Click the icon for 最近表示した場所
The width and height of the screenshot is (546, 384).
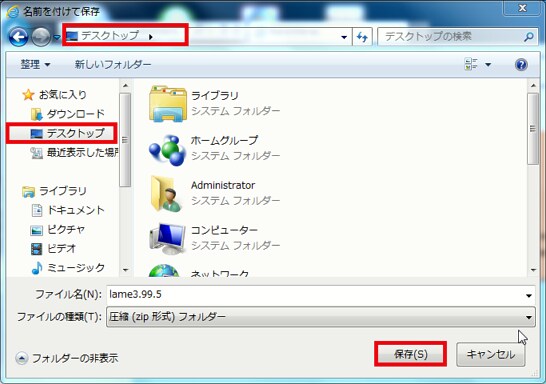coord(37,152)
